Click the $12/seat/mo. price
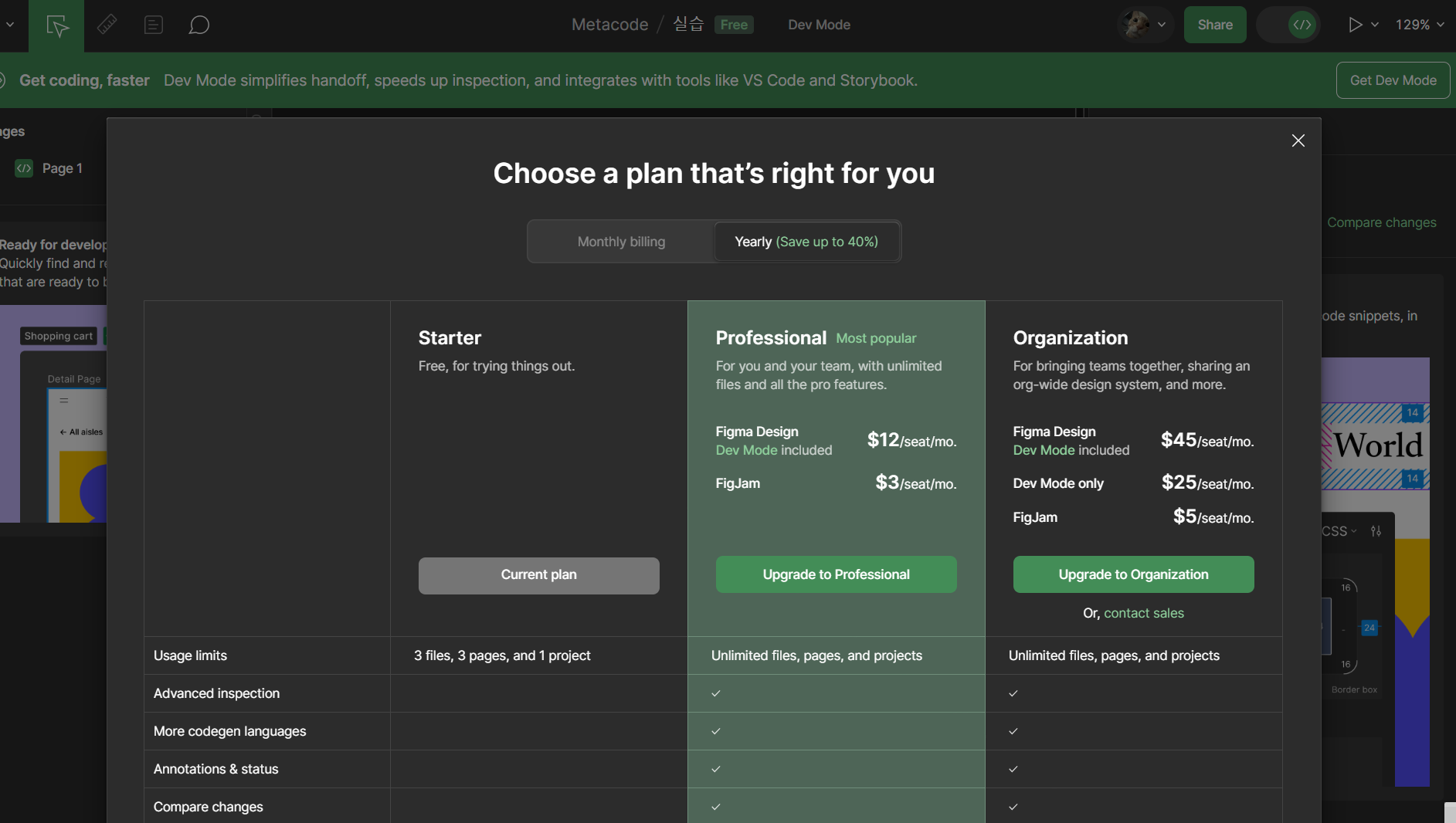The height and width of the screenshot is (823, 1456). pos(911,440)
